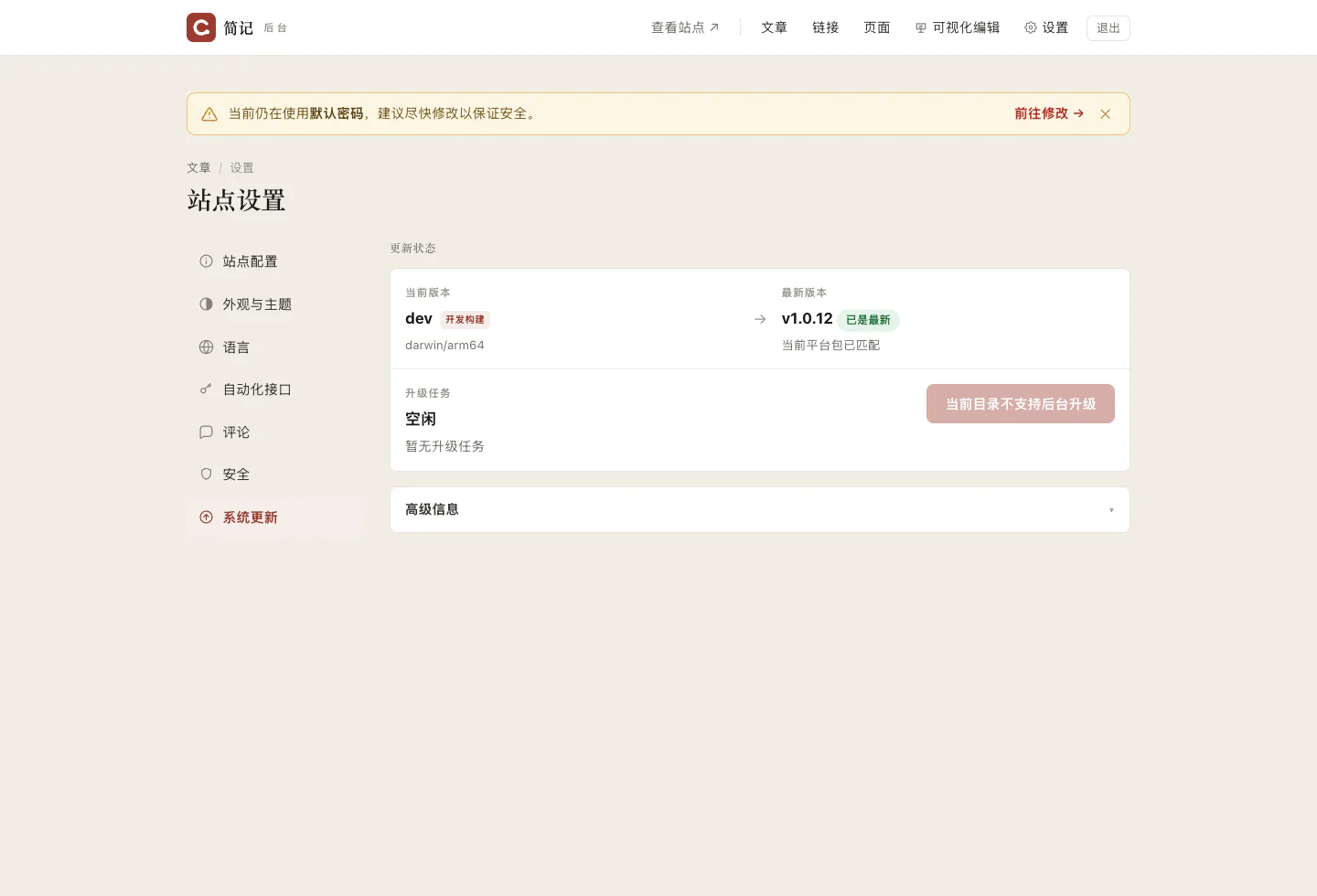
Task: Click the 暂无升级任务 text
Action: click(444, 446)
